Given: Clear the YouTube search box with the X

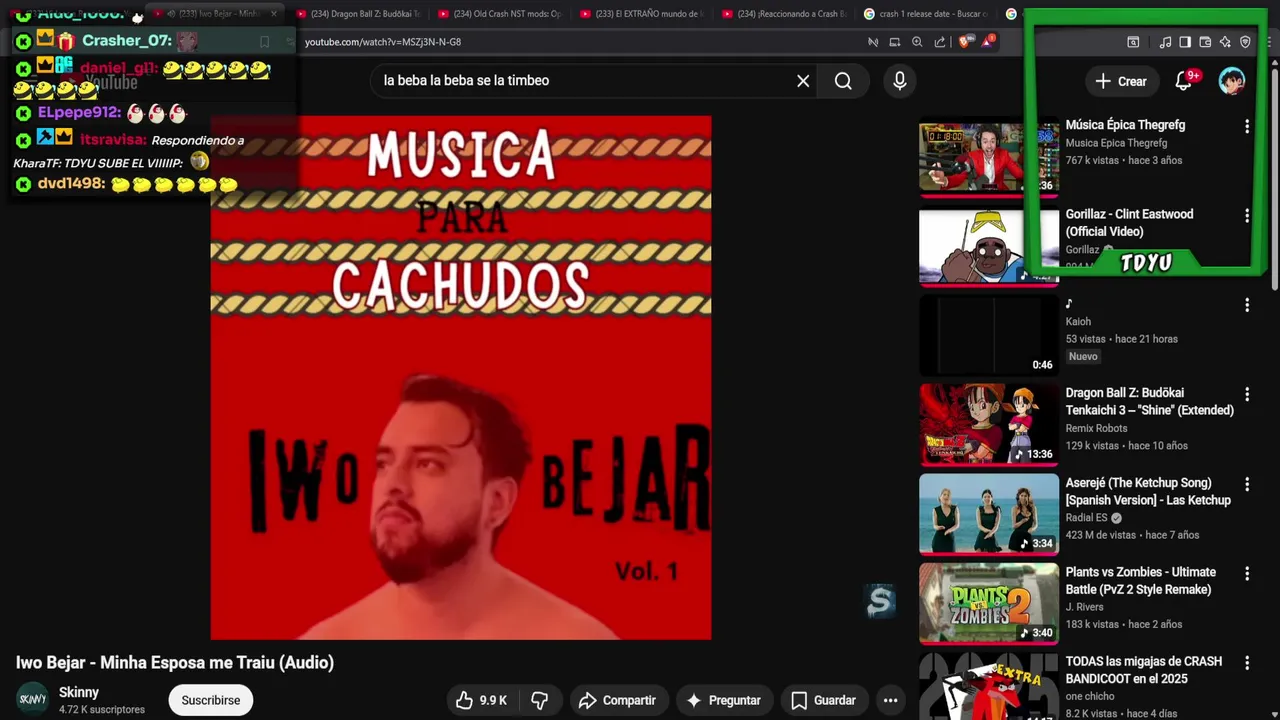Looking at the screenshot, I should [x=803, y=81].
